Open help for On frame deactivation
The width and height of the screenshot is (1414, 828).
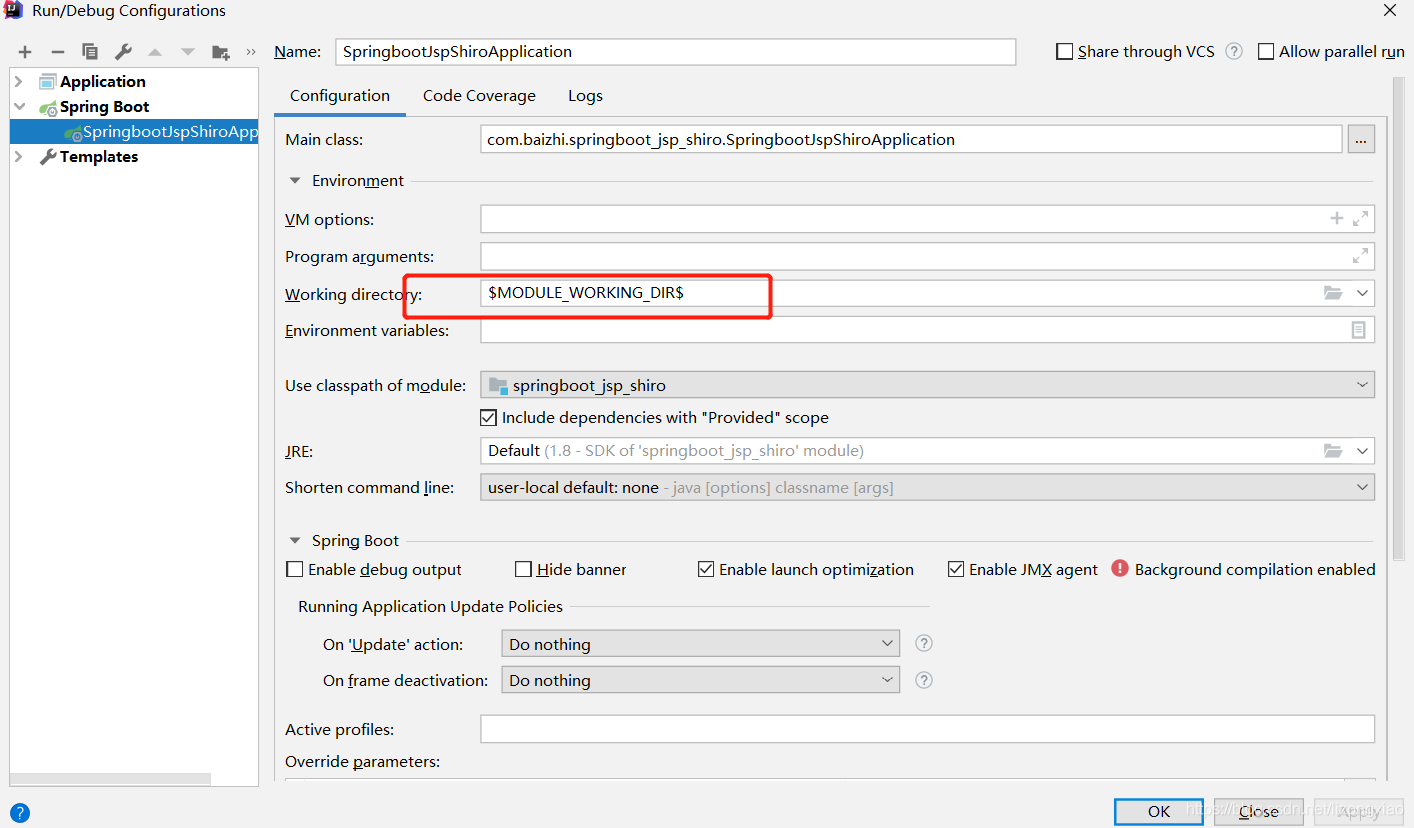[924, 680]
